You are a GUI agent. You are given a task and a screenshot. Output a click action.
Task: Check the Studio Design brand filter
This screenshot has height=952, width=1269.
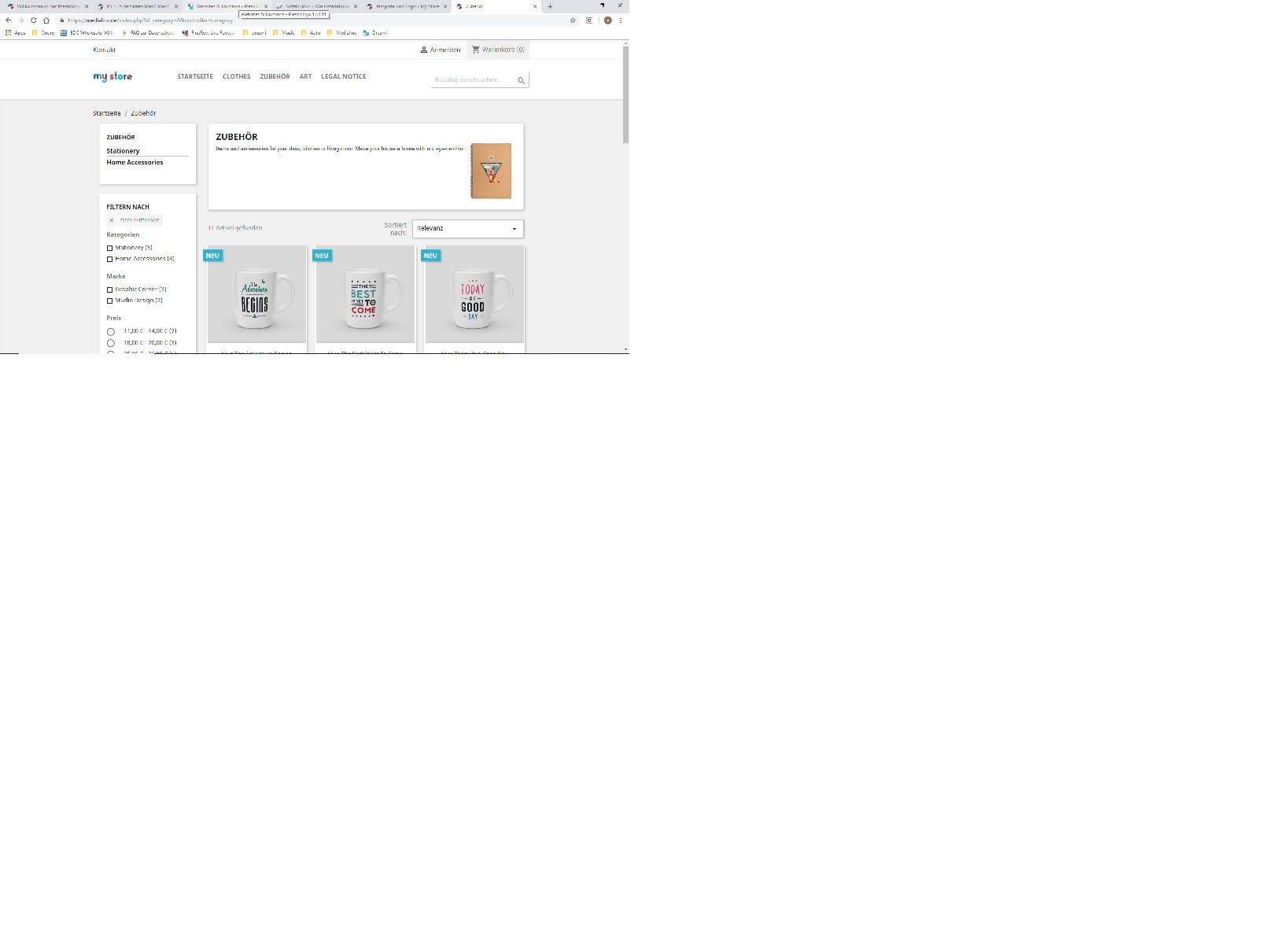click(x=110, y=301)
